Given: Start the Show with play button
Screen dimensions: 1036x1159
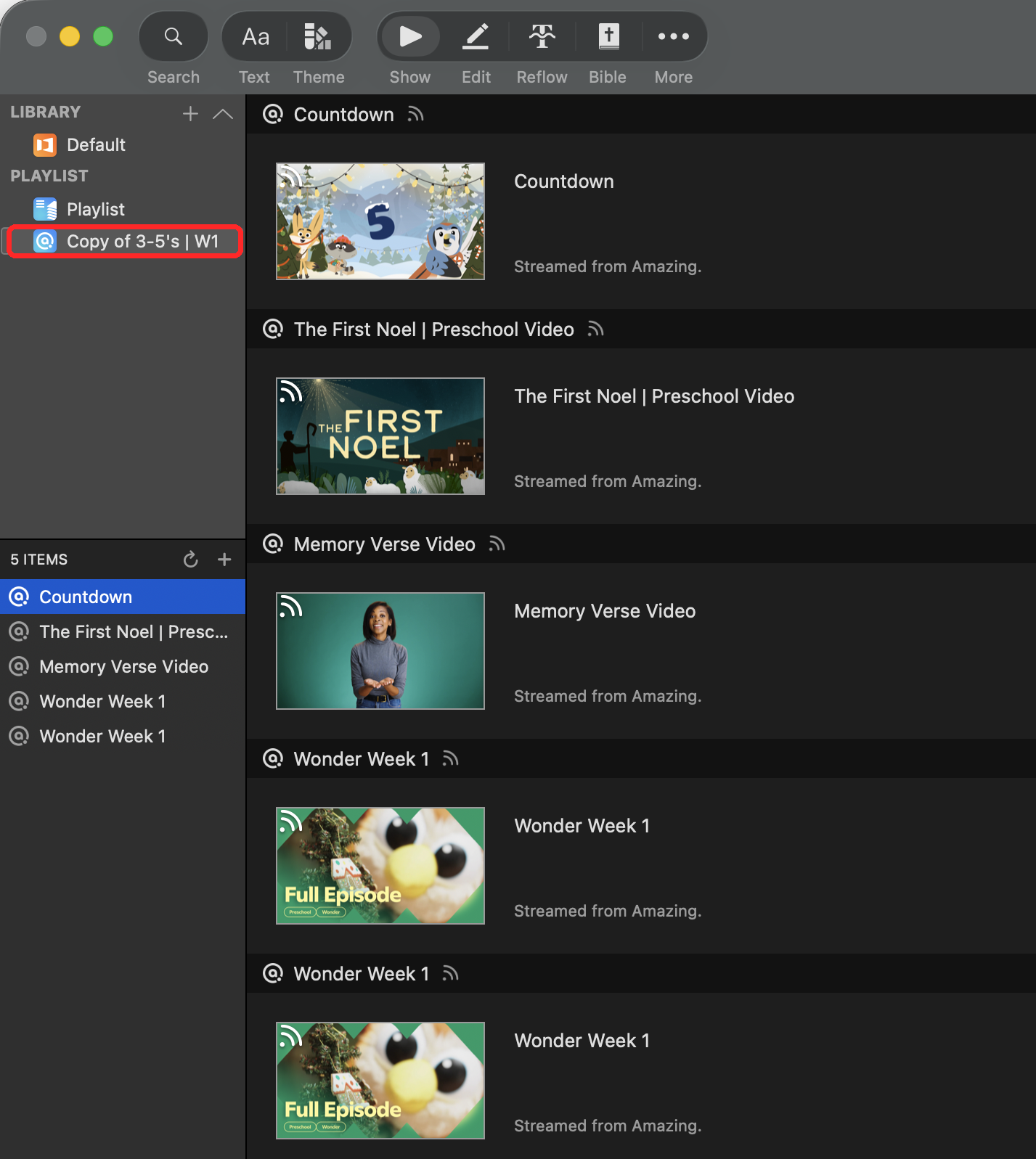Looking at the screenshot, I should [x=410, y=36].
